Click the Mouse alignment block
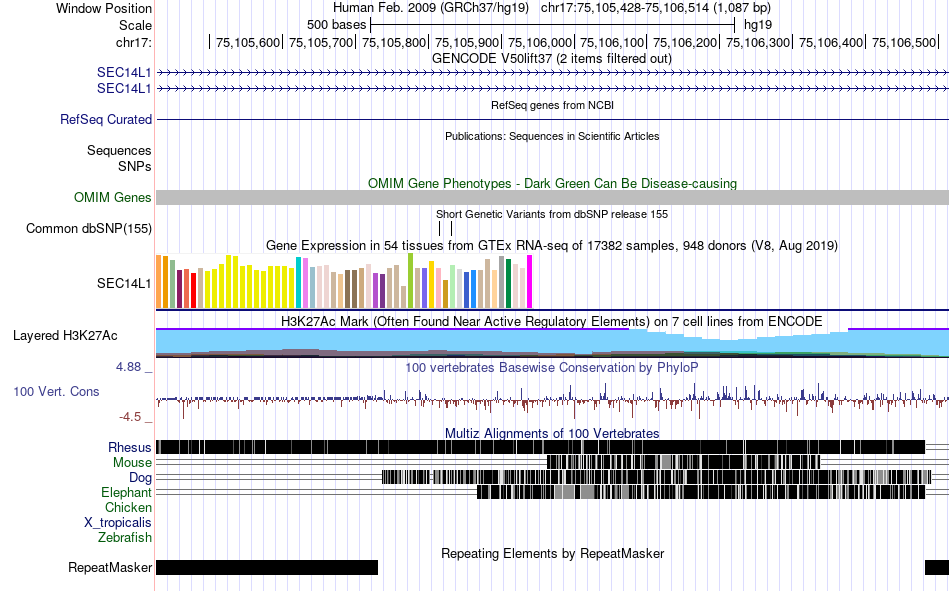This screenshot has height=591, width=950. pos(683,462)
